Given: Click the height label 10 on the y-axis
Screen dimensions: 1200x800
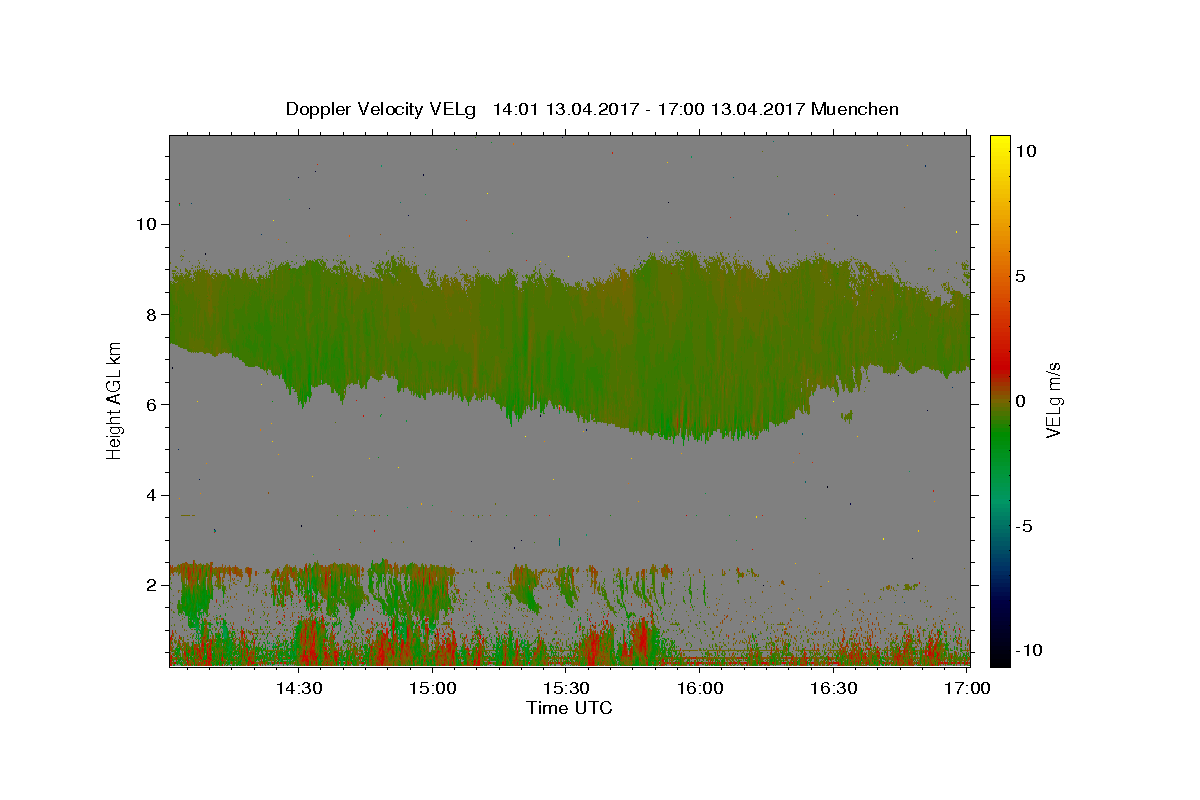Looking at the screenshot, I should click(x=145, y=224).
